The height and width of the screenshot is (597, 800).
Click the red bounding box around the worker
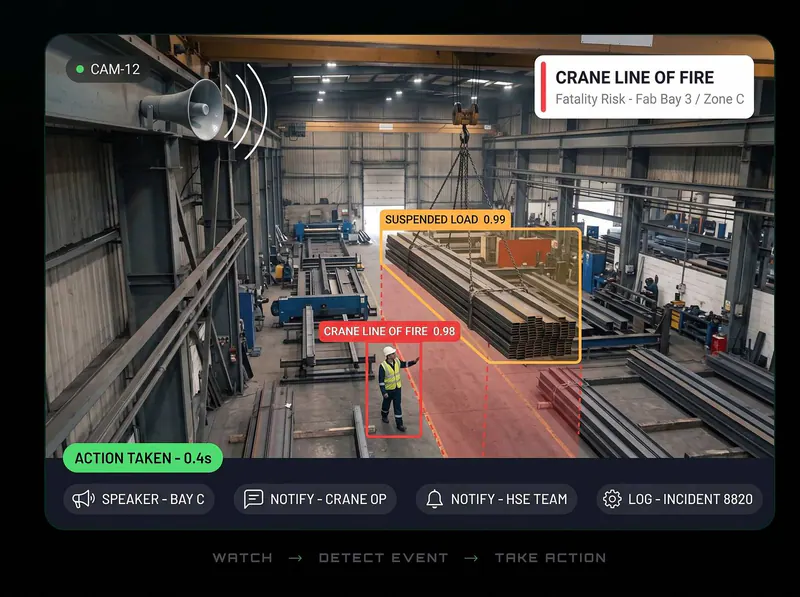pos(394,389)
